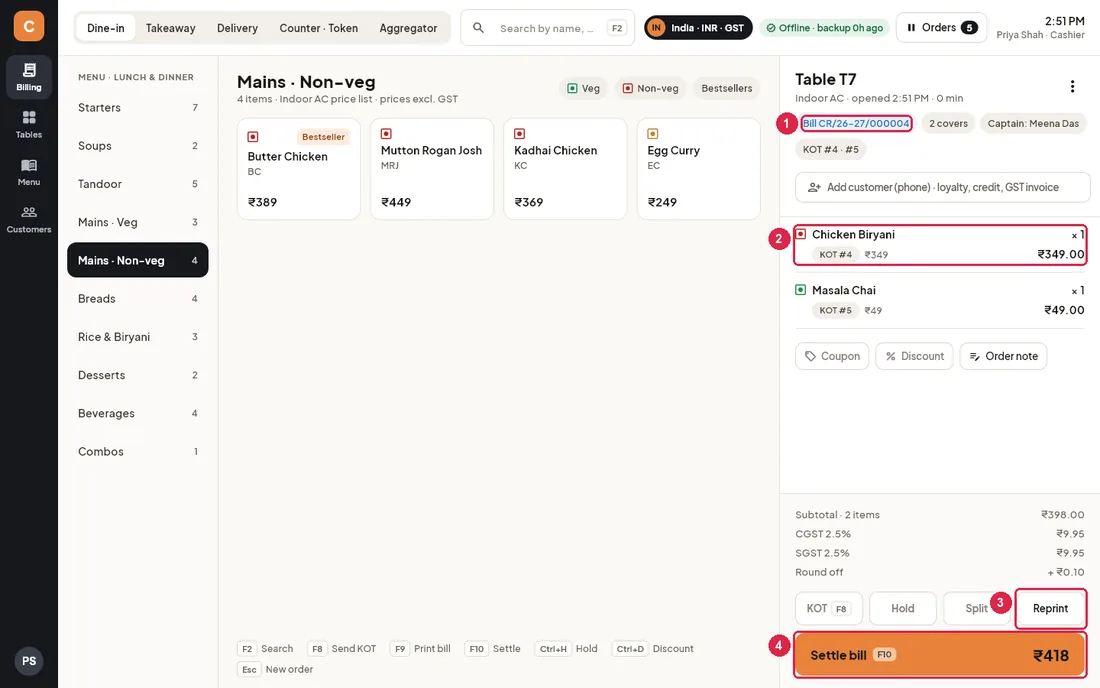This screenshot has height=688, width=1100.
Task: Toggle the Non-veg filter chip
Action: click(650, 88)
